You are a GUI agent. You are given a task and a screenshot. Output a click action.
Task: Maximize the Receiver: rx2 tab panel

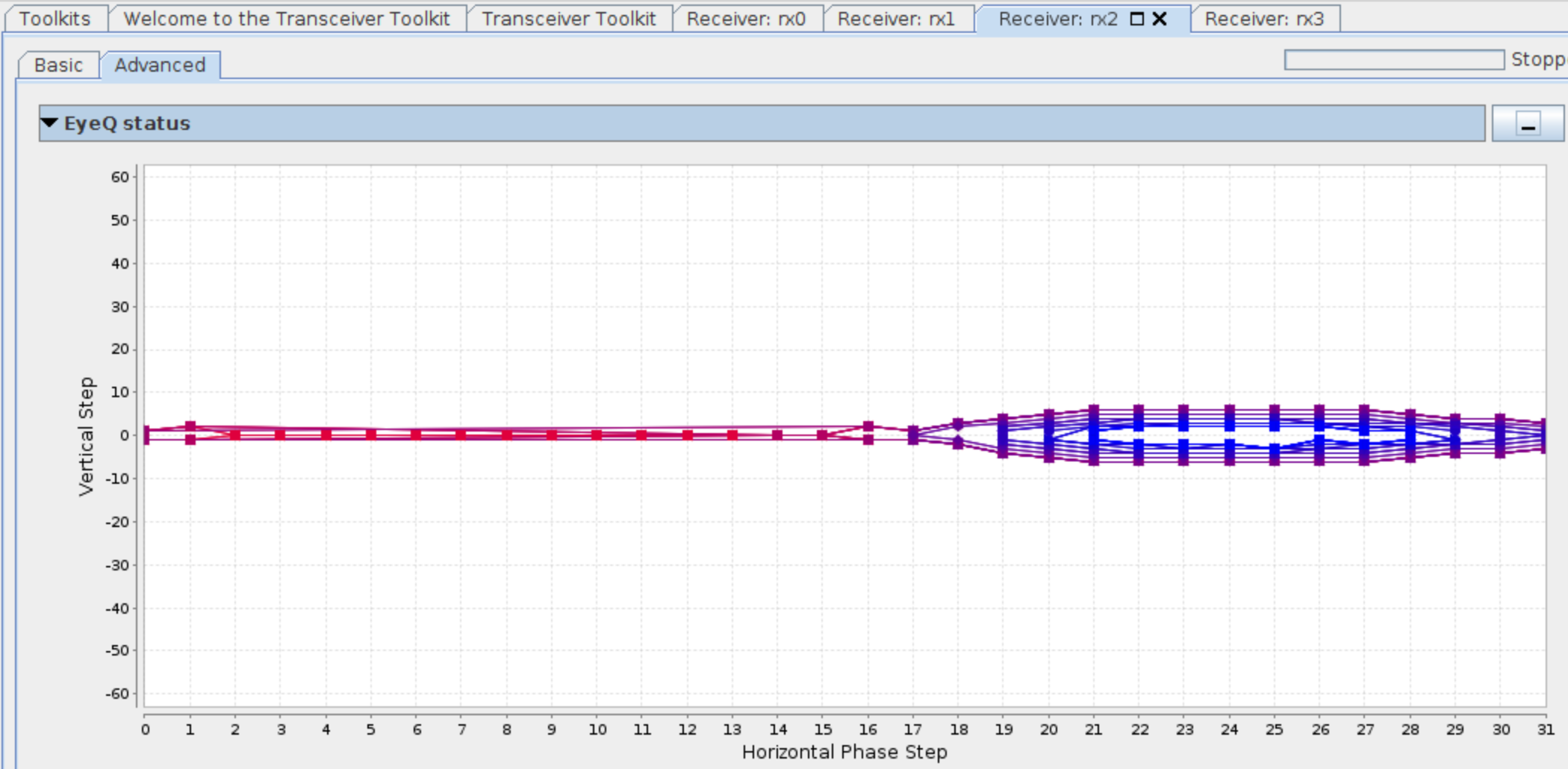point(1137,19)
